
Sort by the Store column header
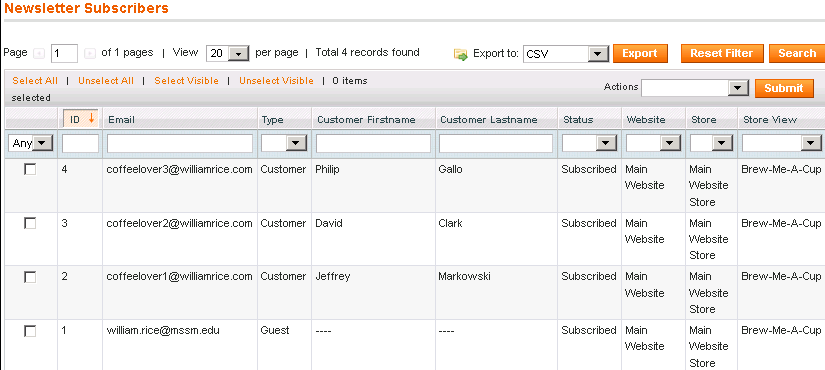(703, 119)
